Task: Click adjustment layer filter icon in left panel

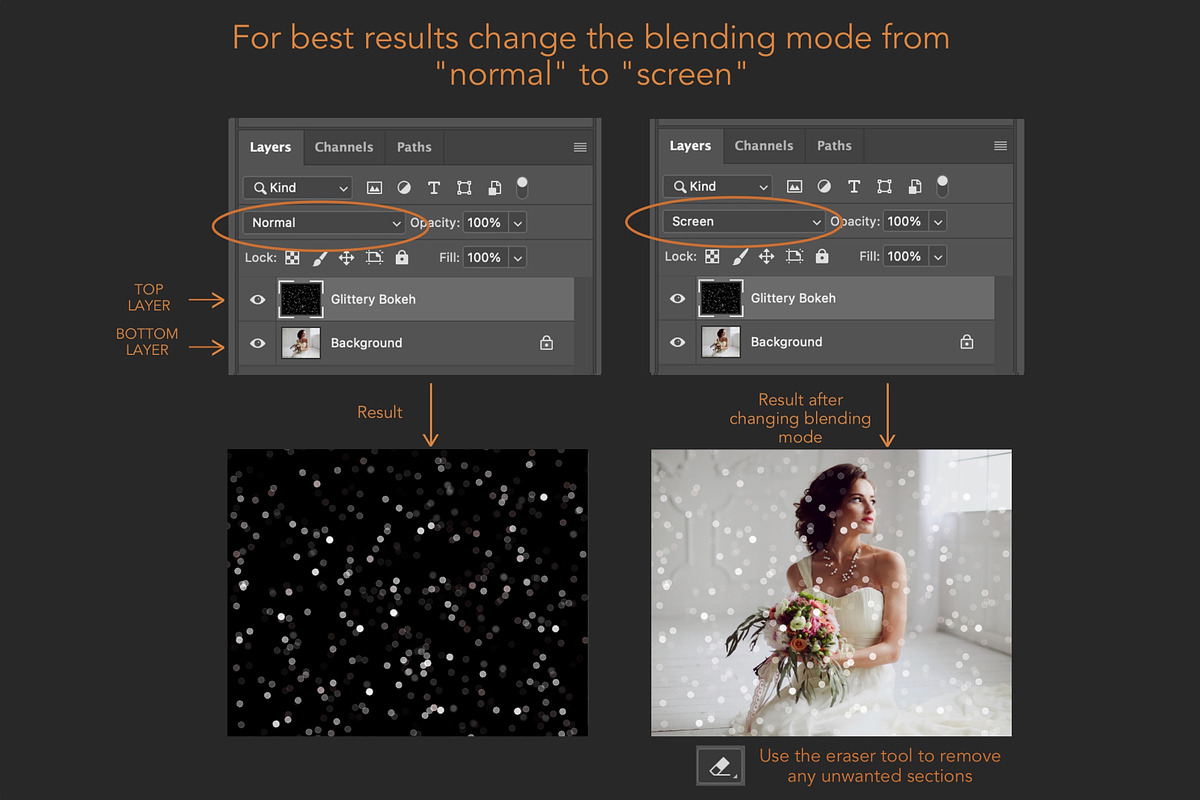Action: point(404,188)
